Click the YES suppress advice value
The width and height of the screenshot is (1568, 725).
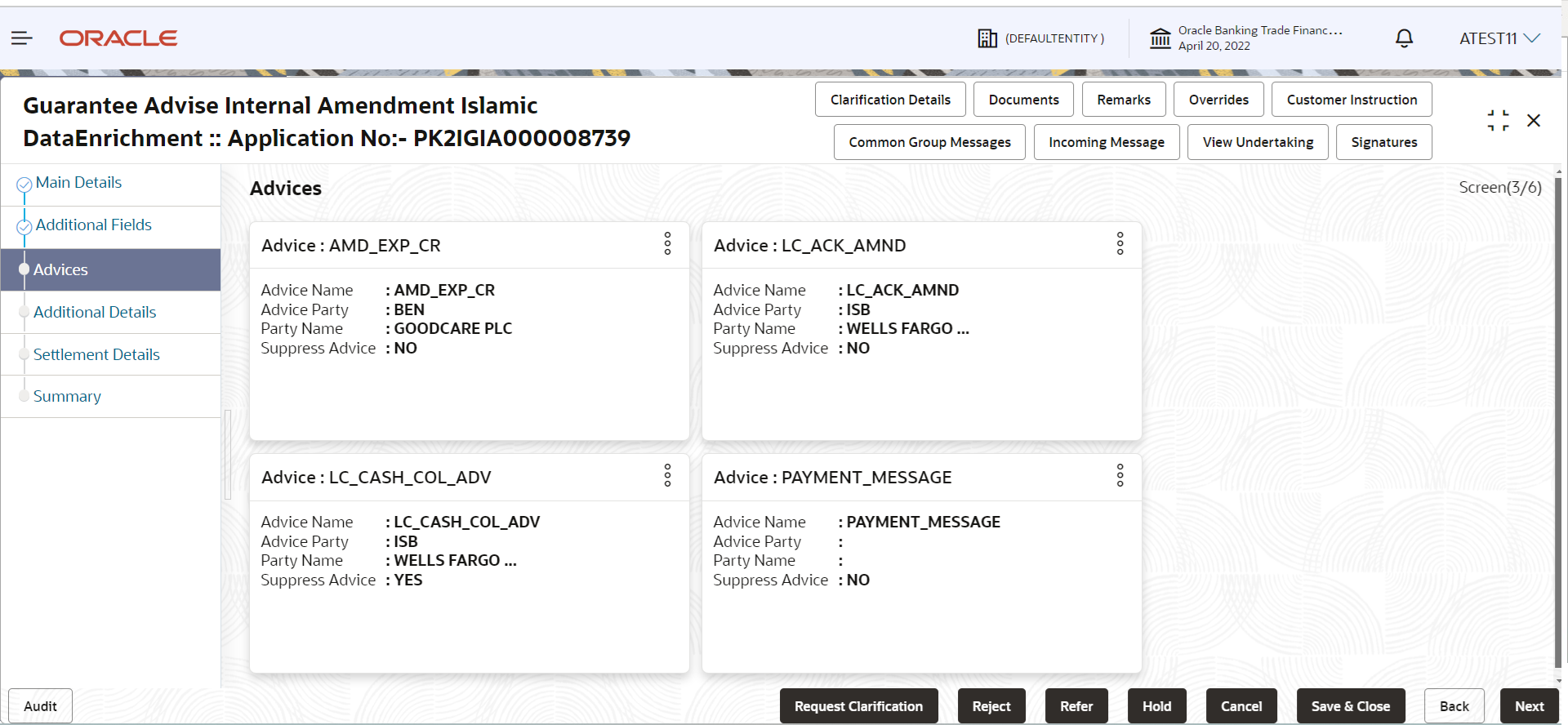[x=408, y=580]
